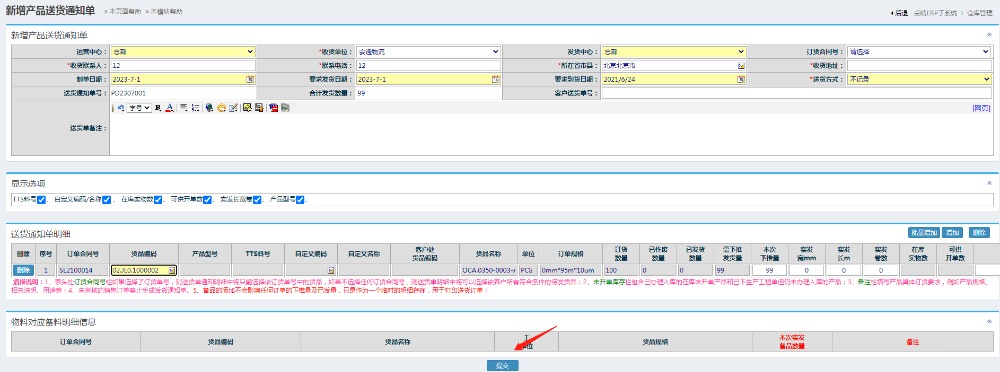1000x372 pixels.
Task: Expand the 字号 font size dropdown
Action: tap(139, 108)
